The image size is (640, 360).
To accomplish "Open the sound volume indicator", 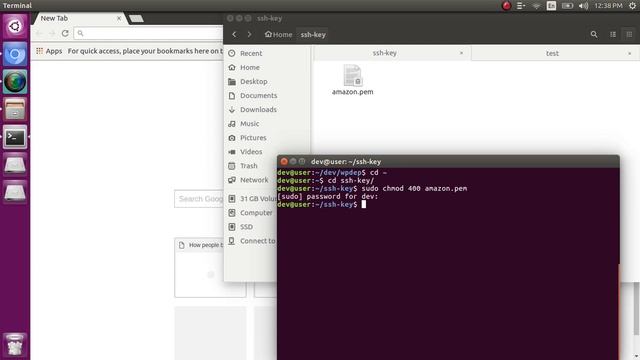I will [583, 6].
